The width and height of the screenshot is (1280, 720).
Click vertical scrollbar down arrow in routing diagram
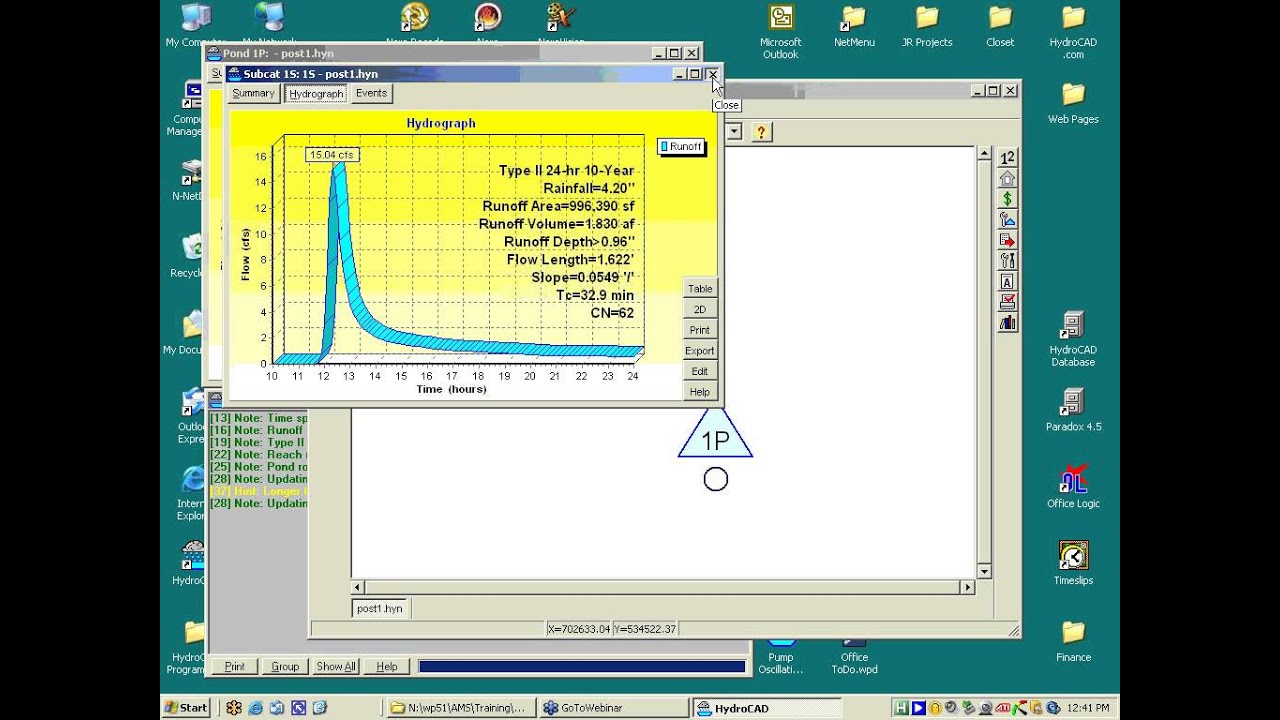point(984,571)
